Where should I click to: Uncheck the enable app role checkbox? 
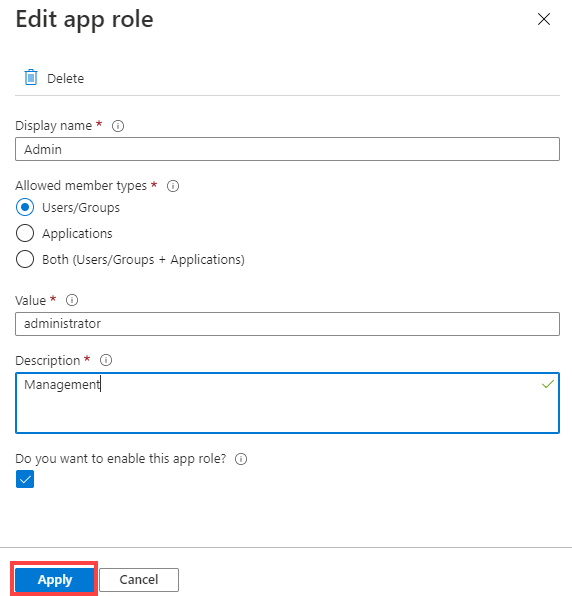click(25, 479)
